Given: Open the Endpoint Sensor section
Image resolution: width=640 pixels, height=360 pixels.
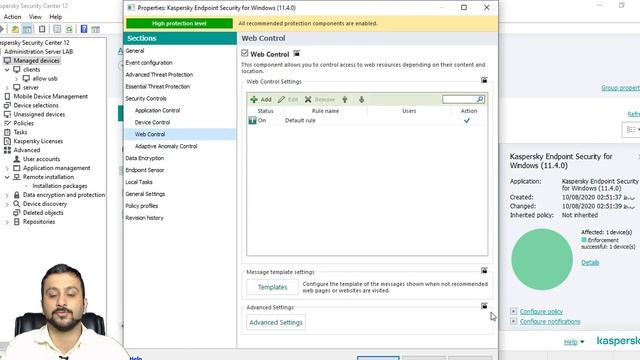Looking at the screenshot, I should pos(144,170).
